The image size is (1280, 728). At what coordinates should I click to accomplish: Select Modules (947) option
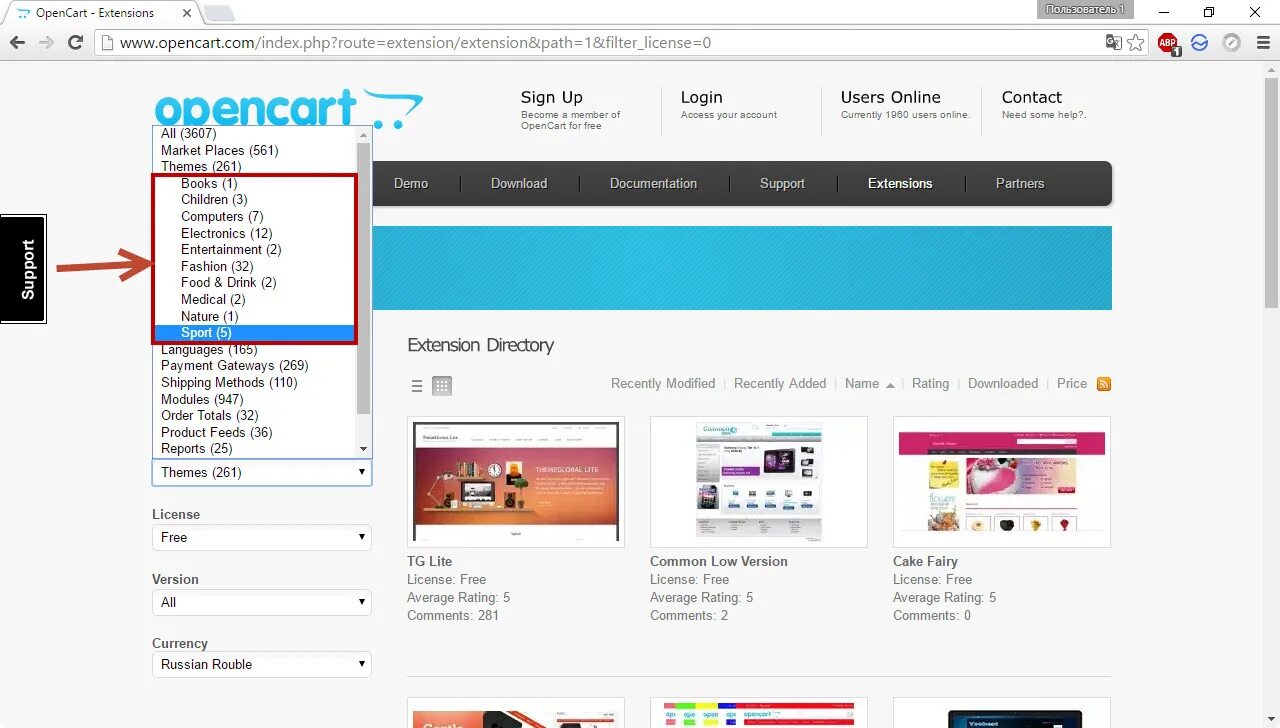point(255,399)
